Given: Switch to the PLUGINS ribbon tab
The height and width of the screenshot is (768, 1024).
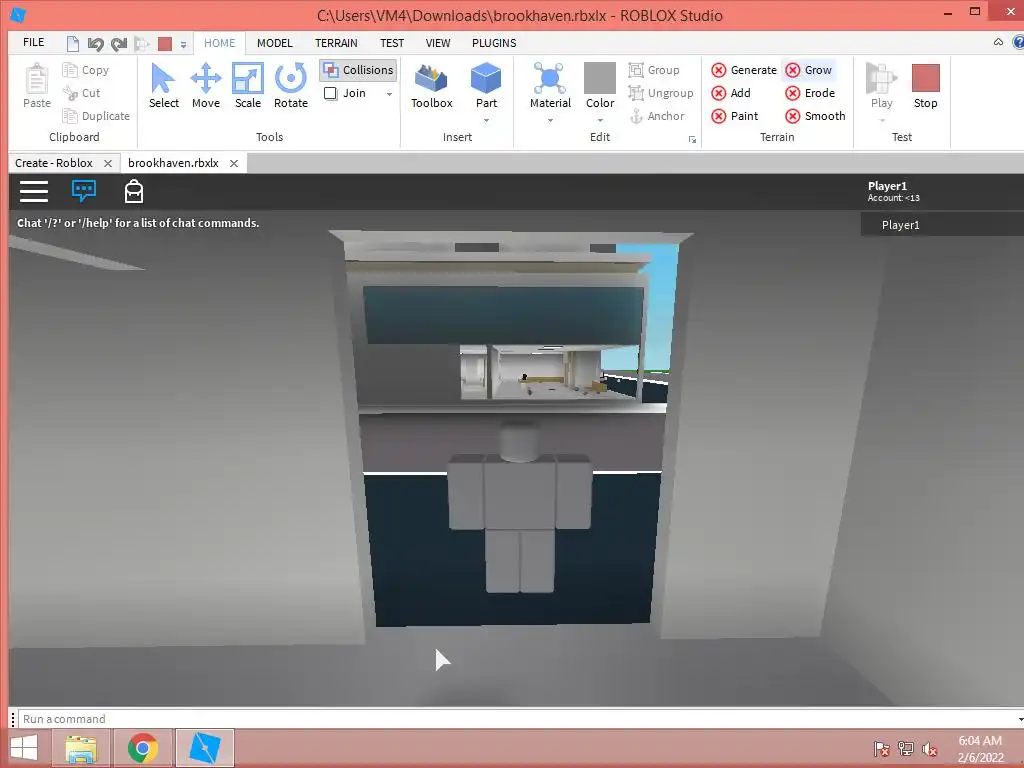Looking at the screenshot, I should pyautogui.click(x=494, y=43).
